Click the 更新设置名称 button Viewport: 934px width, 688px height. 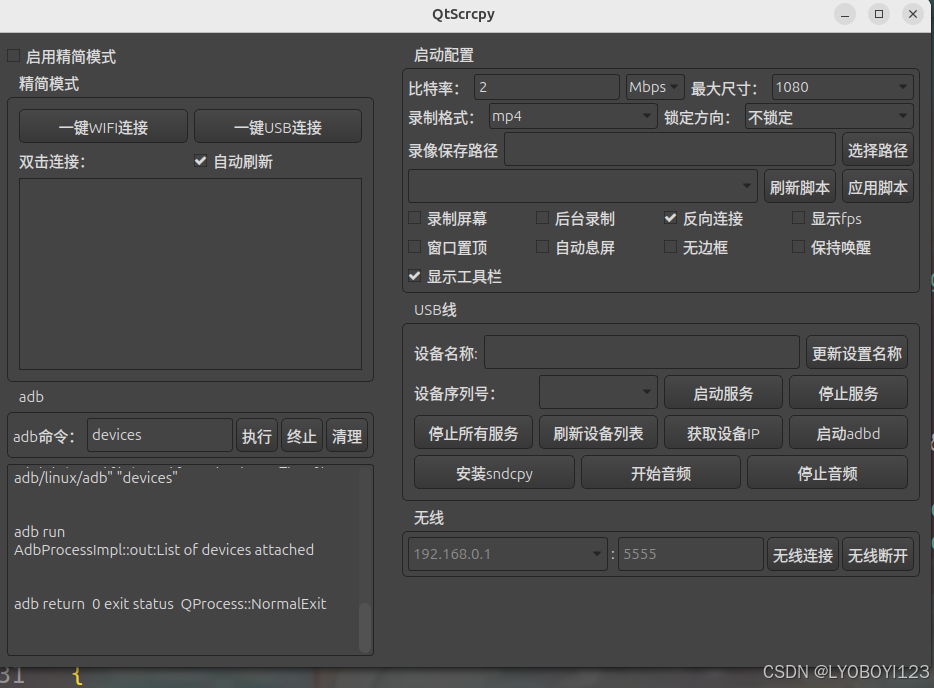pyautogui.click(x=857, y=353)
